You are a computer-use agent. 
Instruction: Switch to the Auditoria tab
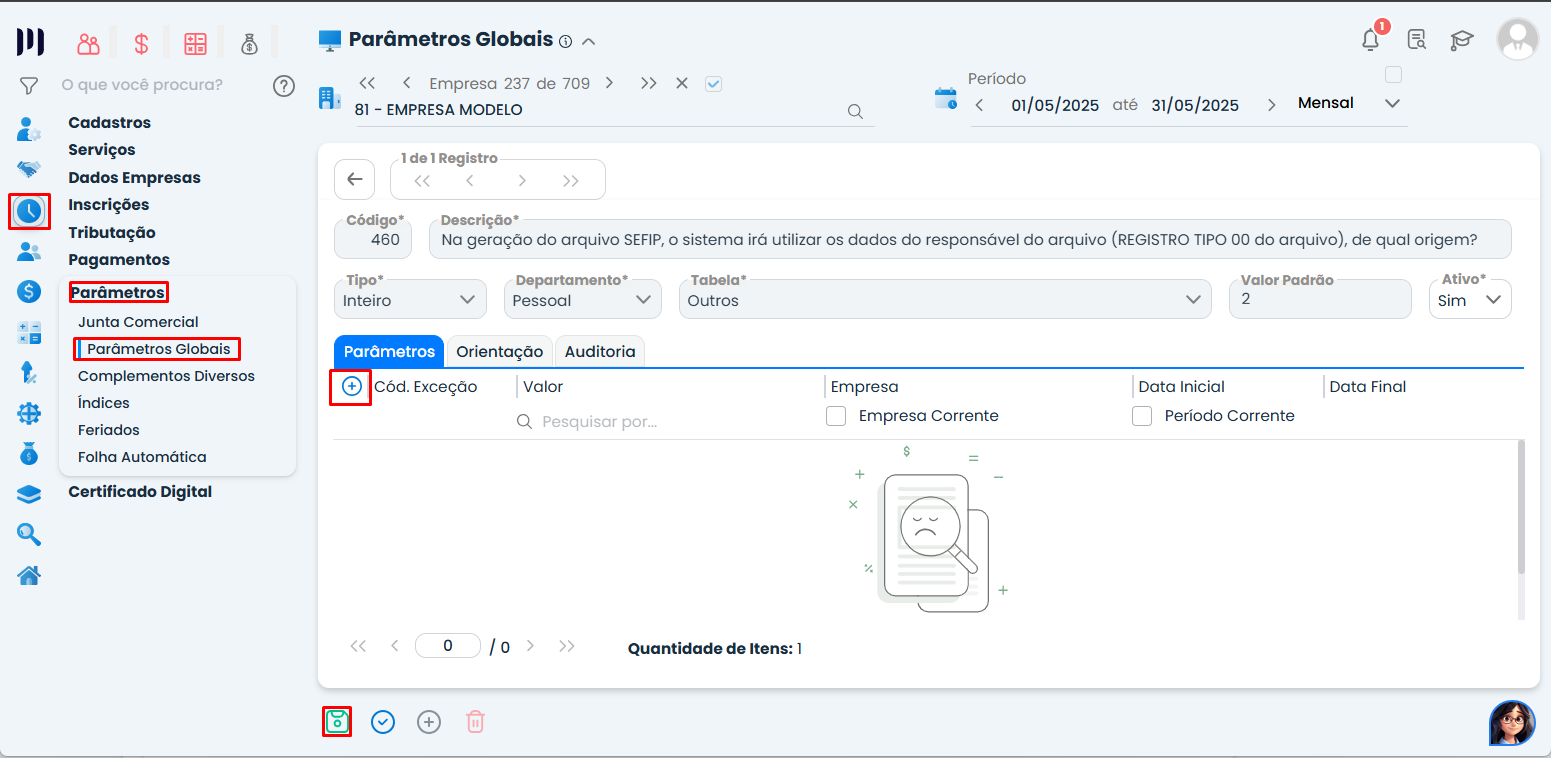pos(599,352)
